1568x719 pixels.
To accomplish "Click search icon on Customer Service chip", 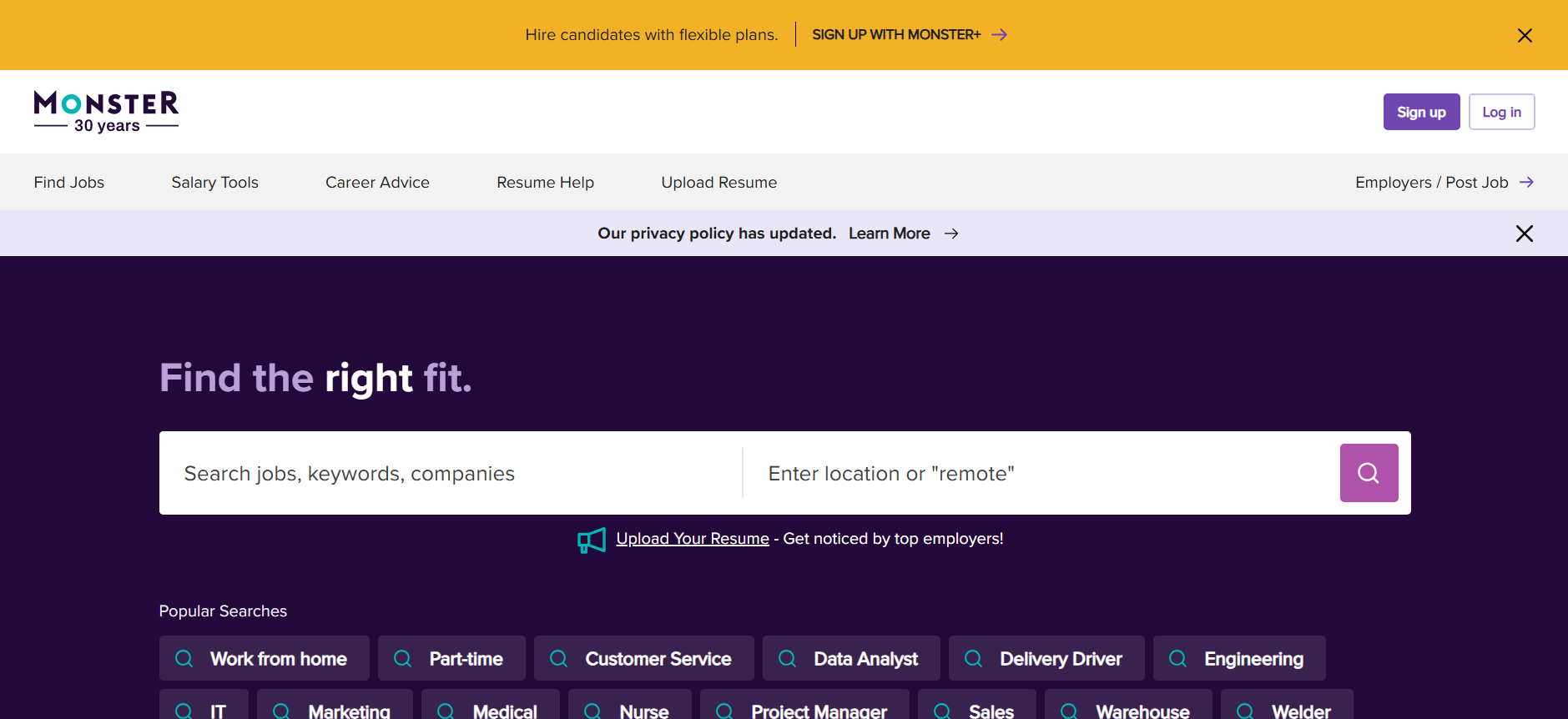I will 559,659.
